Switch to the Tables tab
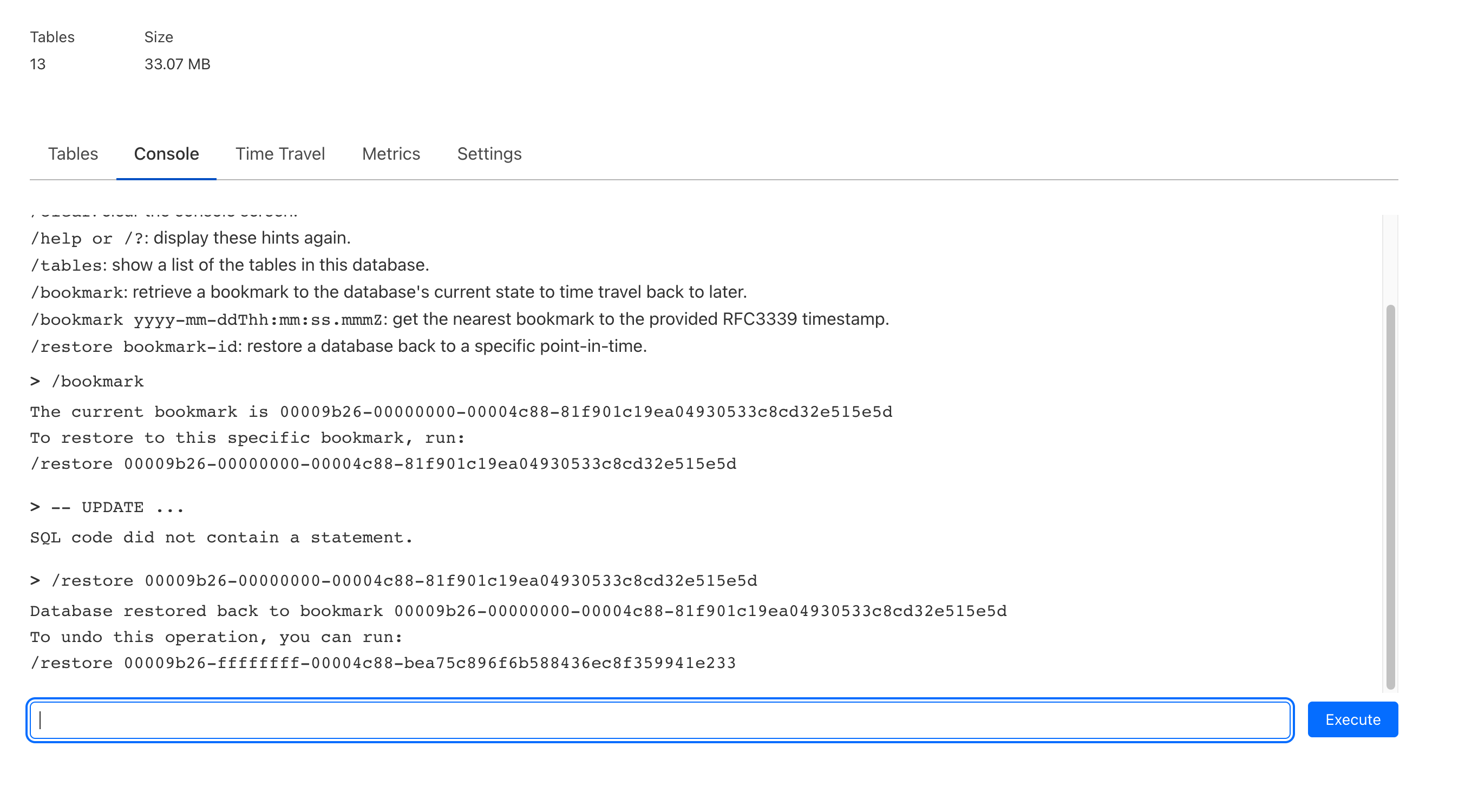 click(x=73, y=154)
